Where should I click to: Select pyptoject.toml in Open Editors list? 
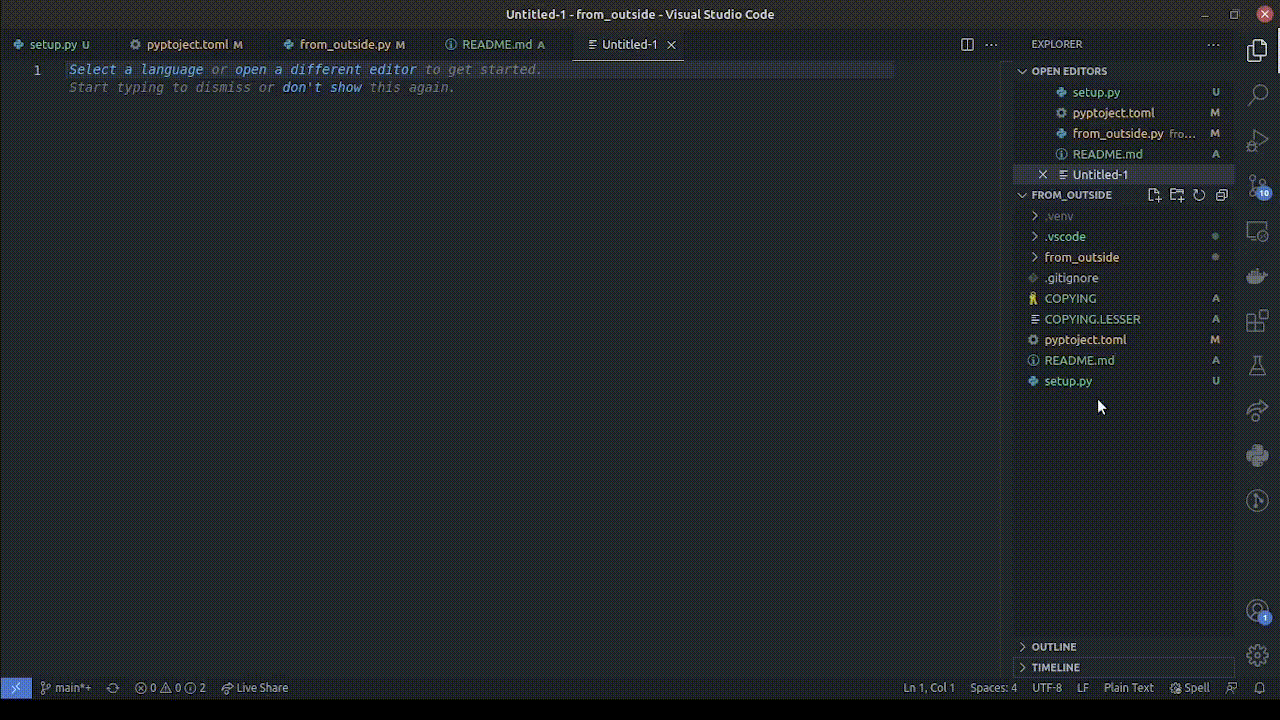[1124, 113]
